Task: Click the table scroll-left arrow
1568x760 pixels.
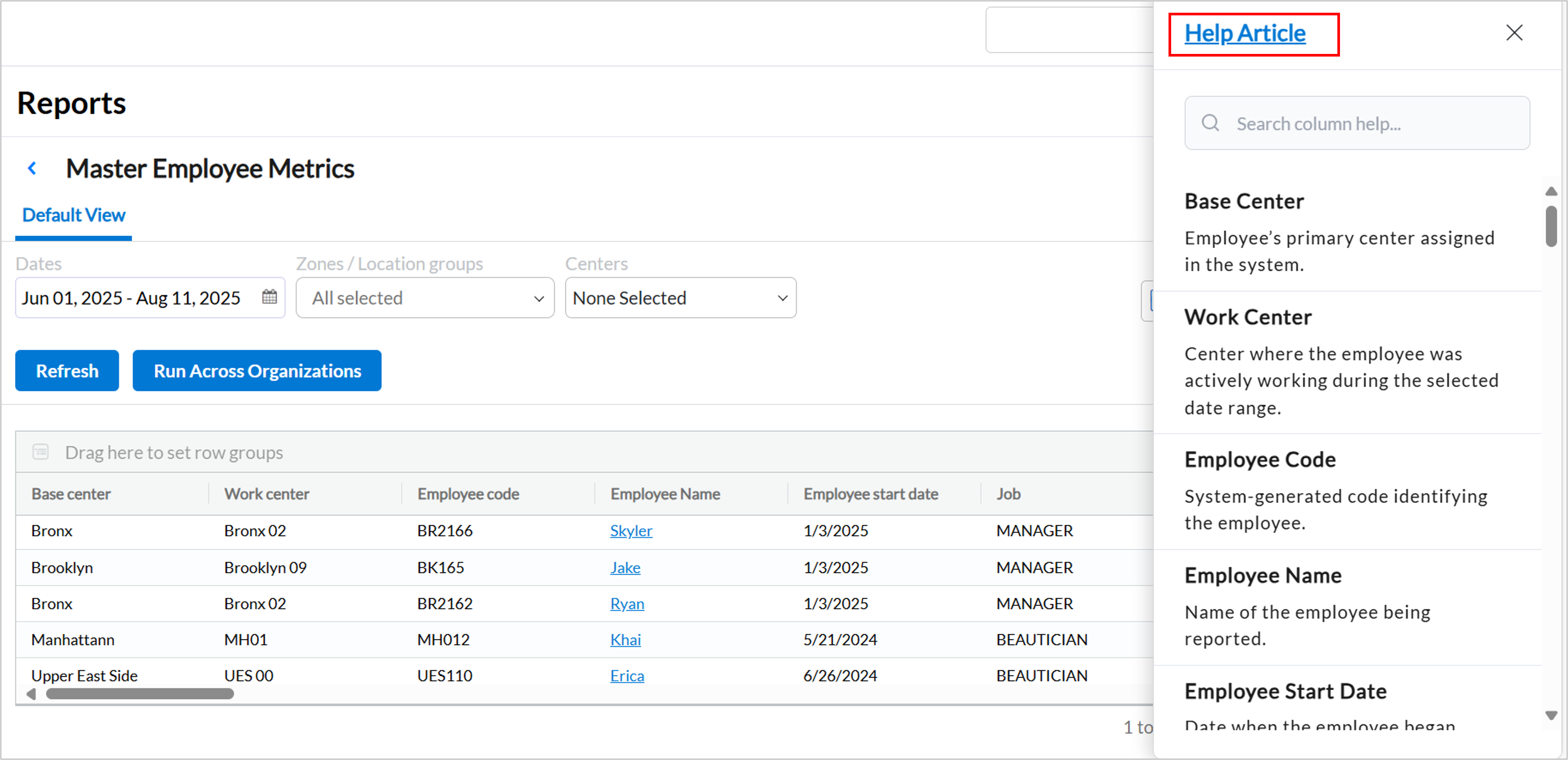Action: [31, 694]
